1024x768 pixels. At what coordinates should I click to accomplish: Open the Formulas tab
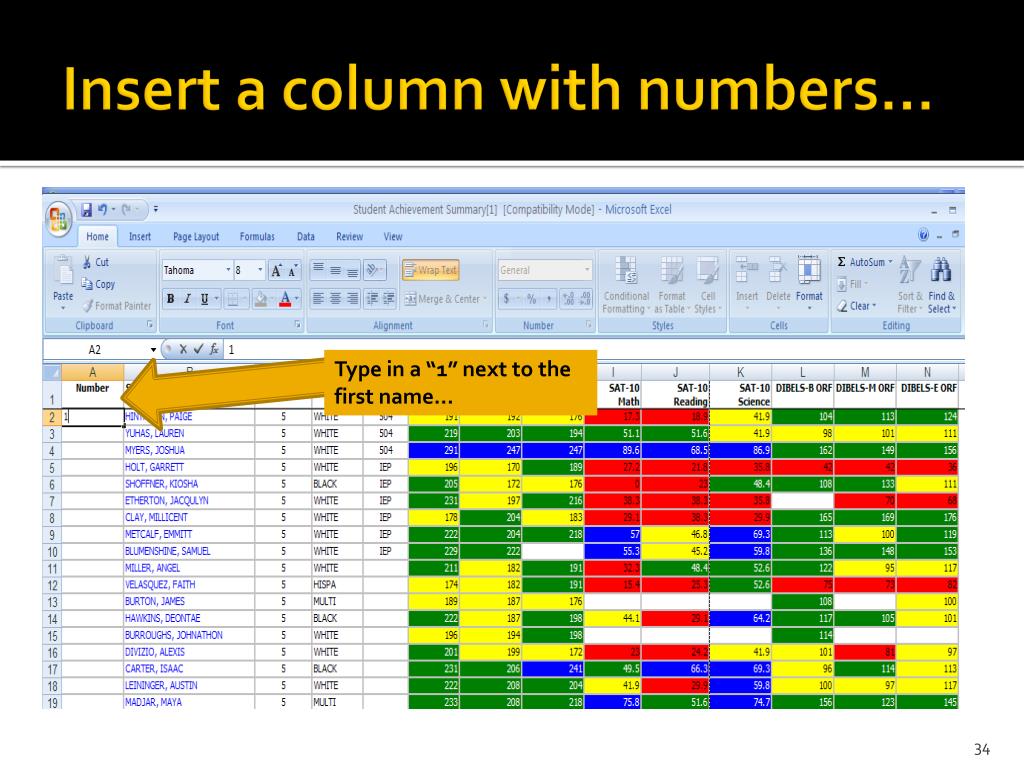tap(257, 236)
